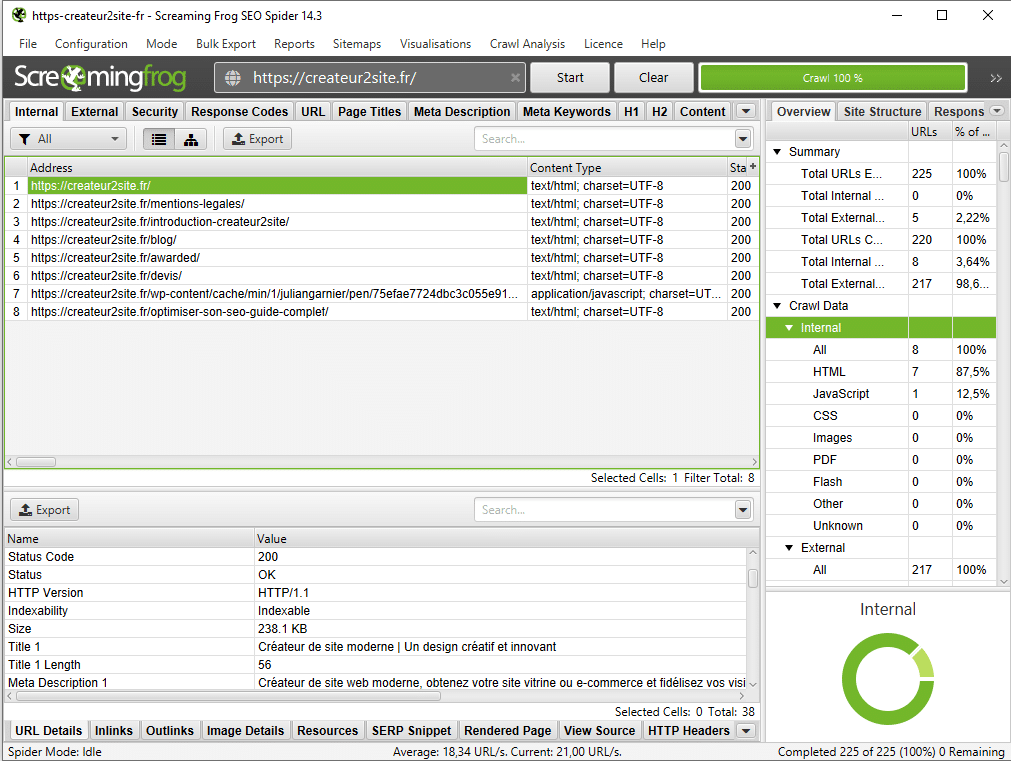The height and width of the screenshot is (761, 1011).
Task: Collapse the Internal tree node
Action: tap(789, 328)
